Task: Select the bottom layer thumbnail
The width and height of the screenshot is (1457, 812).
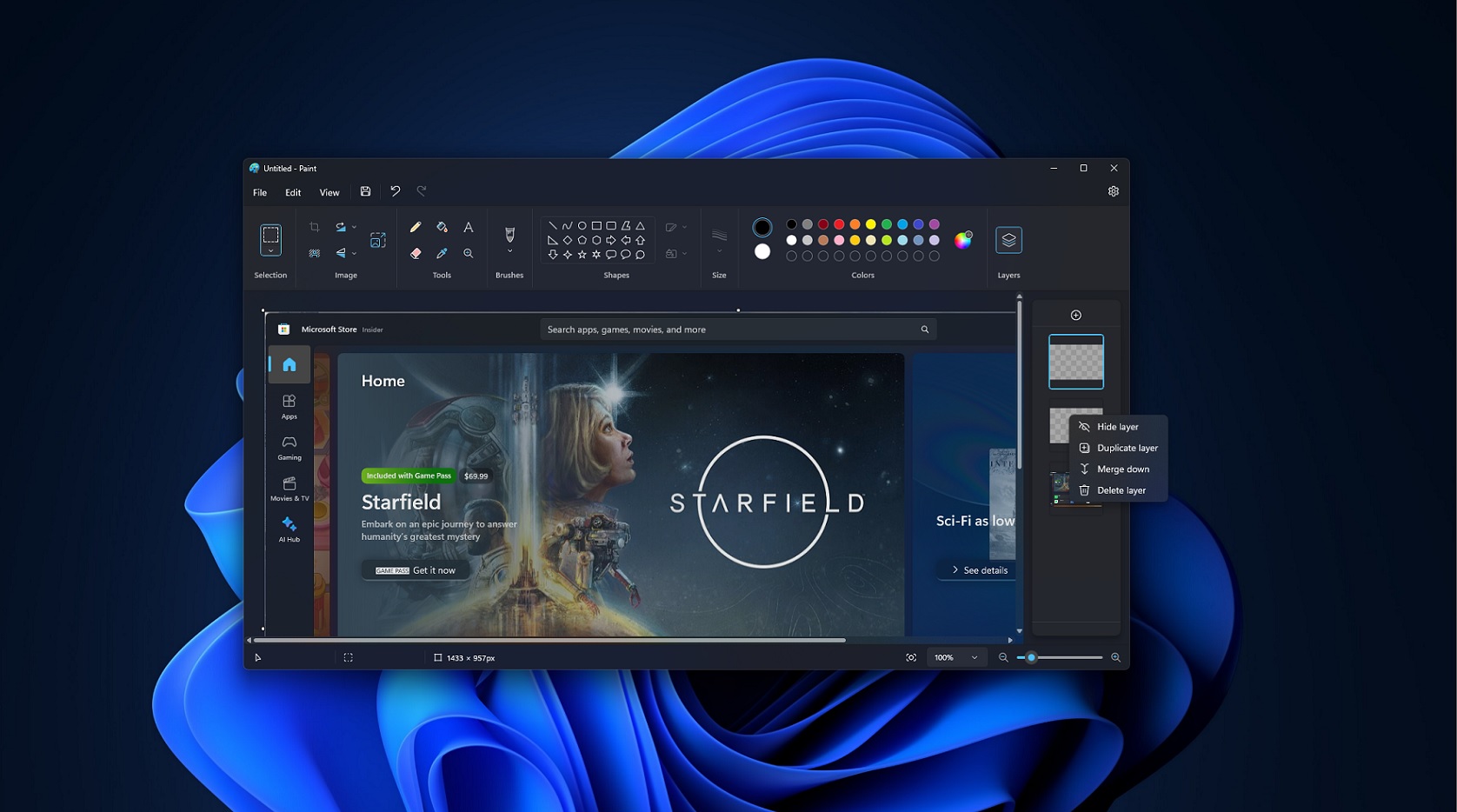Action: (1061, 489)
